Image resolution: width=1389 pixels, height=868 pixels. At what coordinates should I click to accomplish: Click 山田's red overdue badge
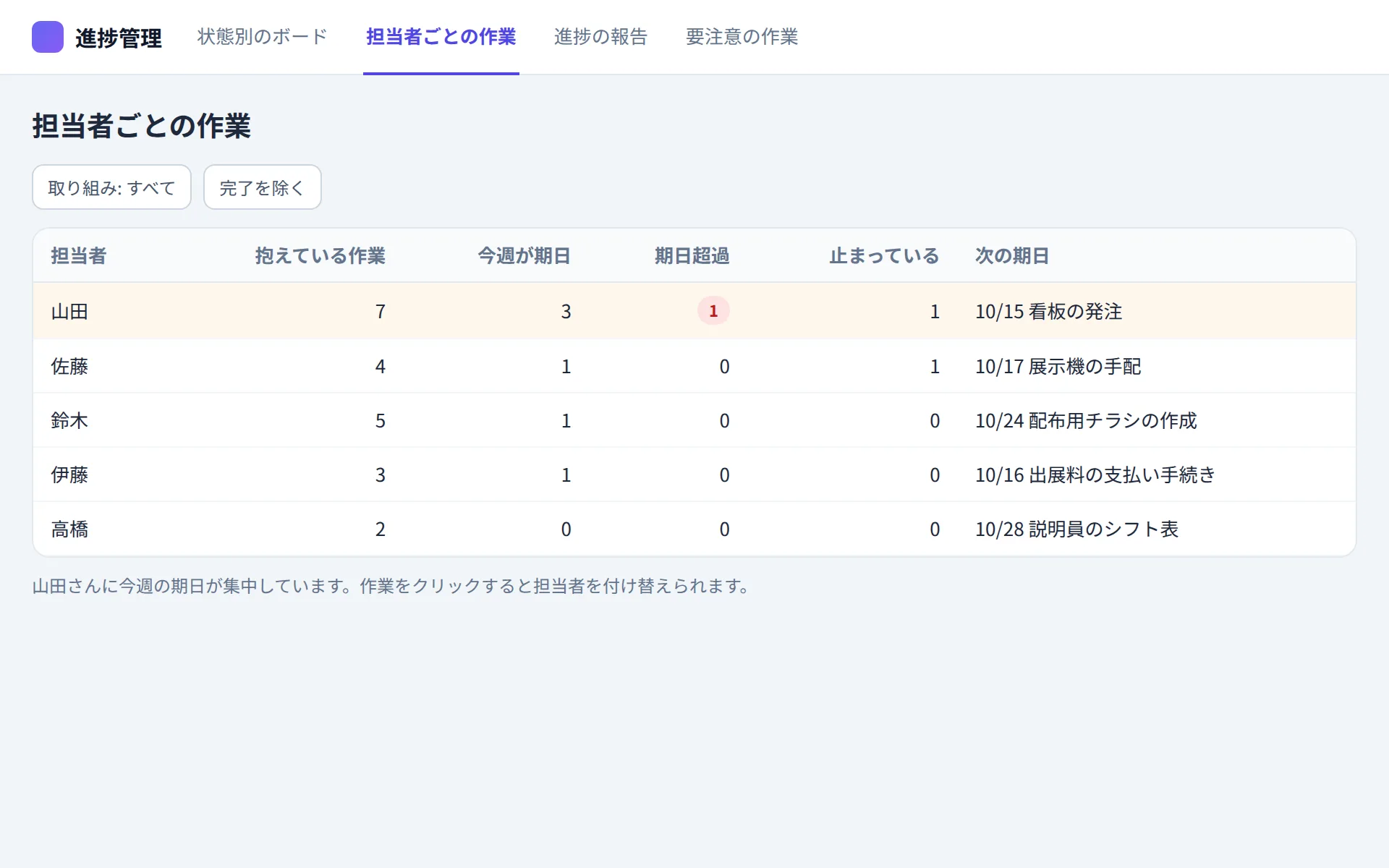[x=713, y=311]
